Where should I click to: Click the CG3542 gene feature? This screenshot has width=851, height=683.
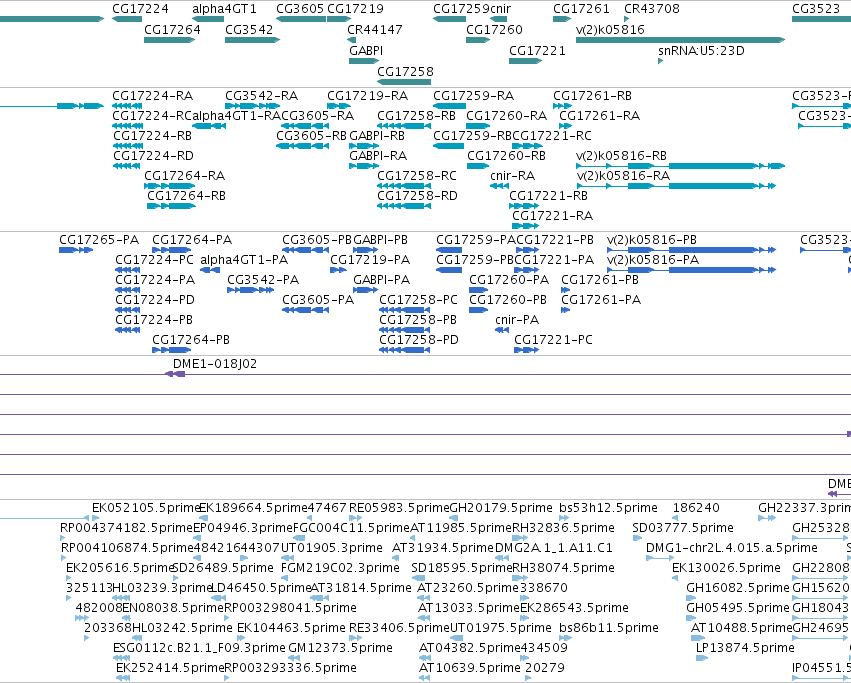[x=252, y=40]
